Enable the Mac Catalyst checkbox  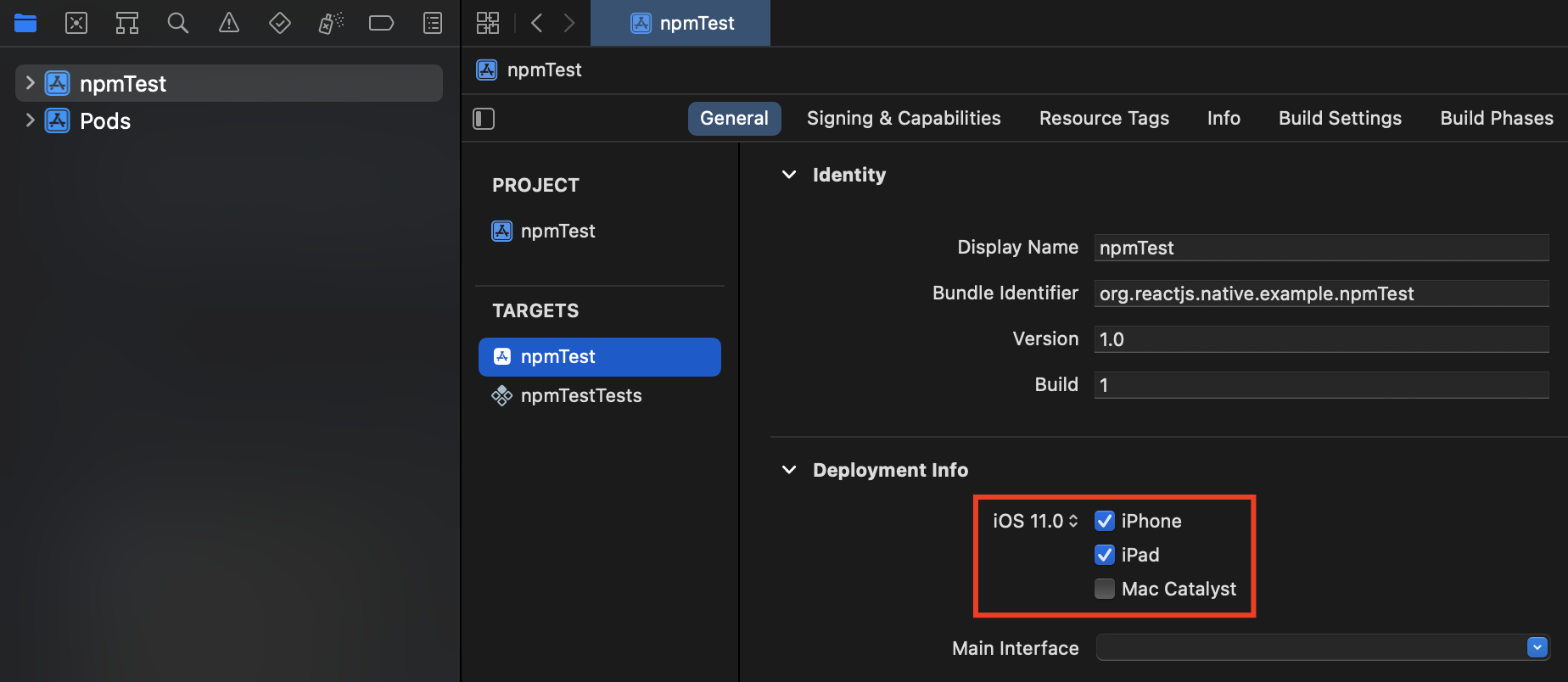pyautogui.click(x=1105, y=589)
